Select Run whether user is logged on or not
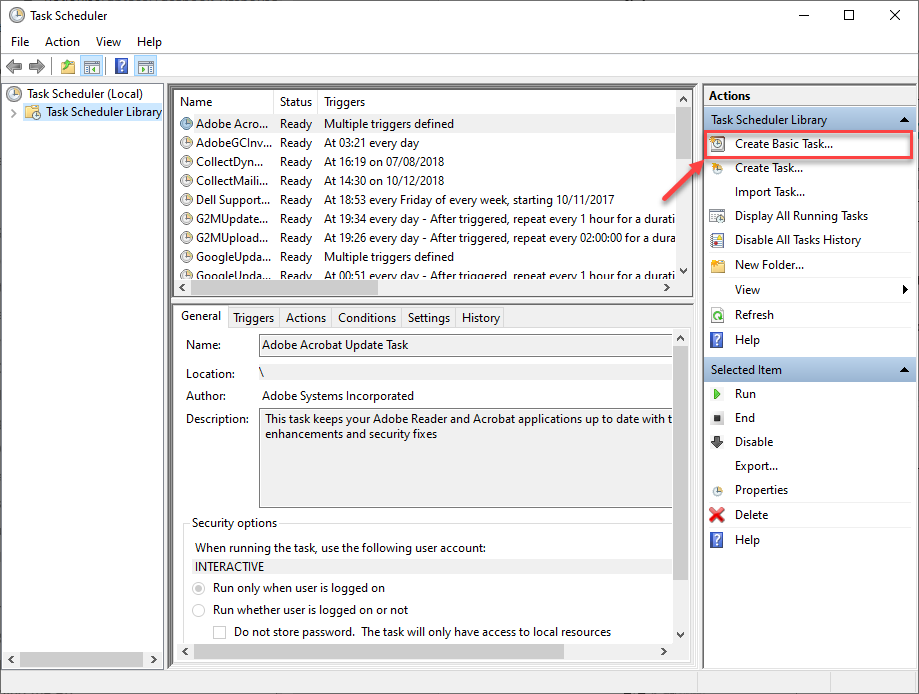The width and height of the screenshot is (919, 694). pos(199,610)
